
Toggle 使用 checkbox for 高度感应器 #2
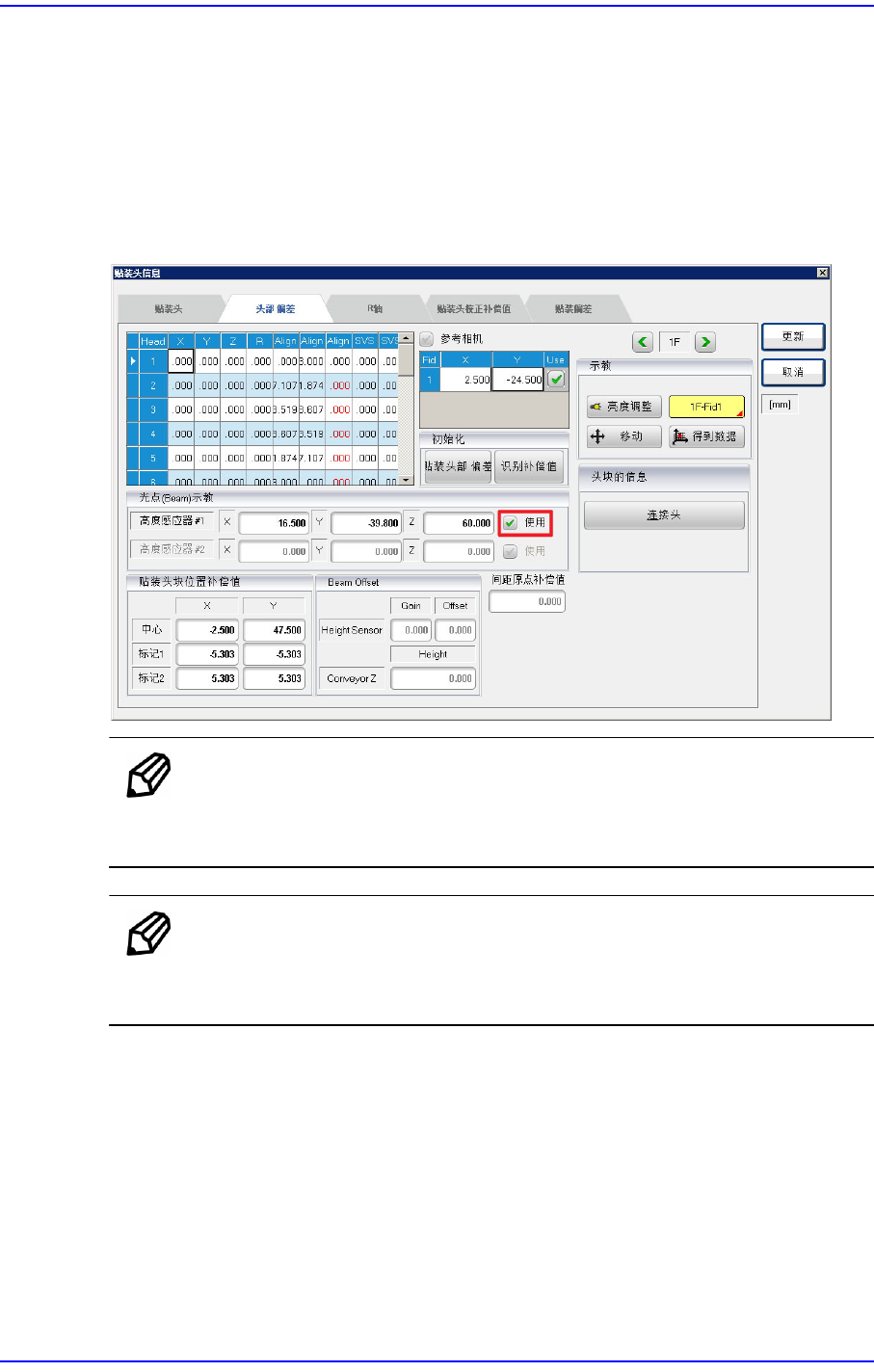[511, 551]
